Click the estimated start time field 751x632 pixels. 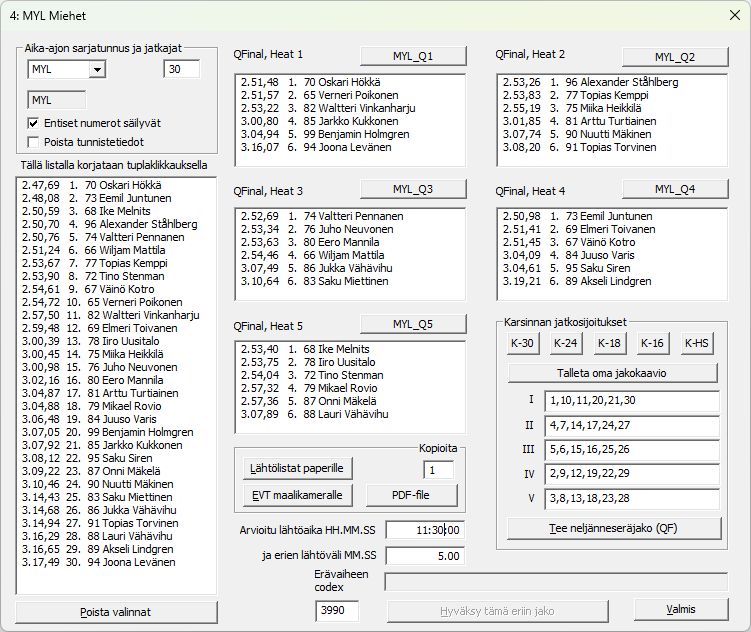tap(424, 530)
